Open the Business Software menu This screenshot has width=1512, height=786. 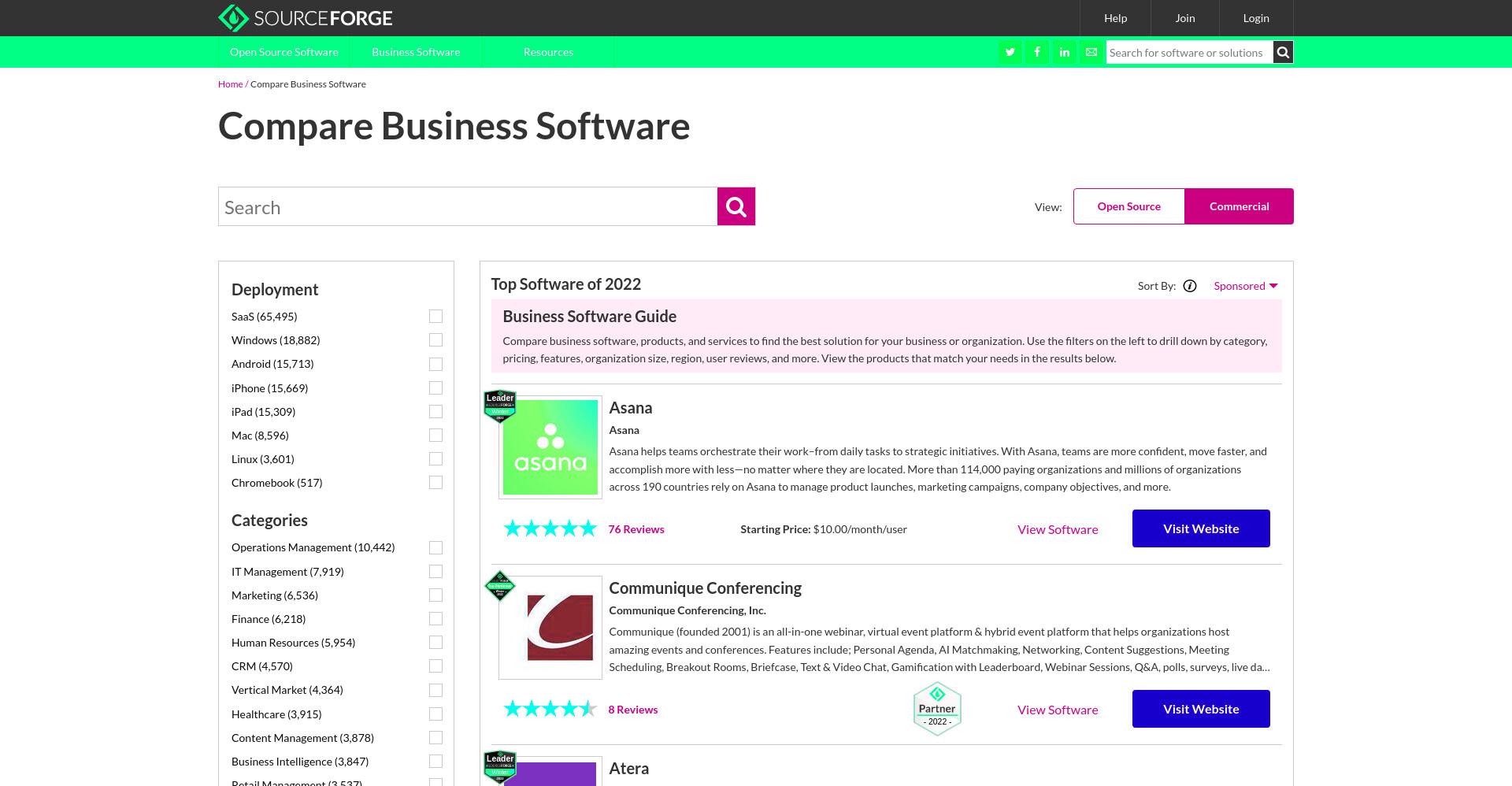[416, 52]
